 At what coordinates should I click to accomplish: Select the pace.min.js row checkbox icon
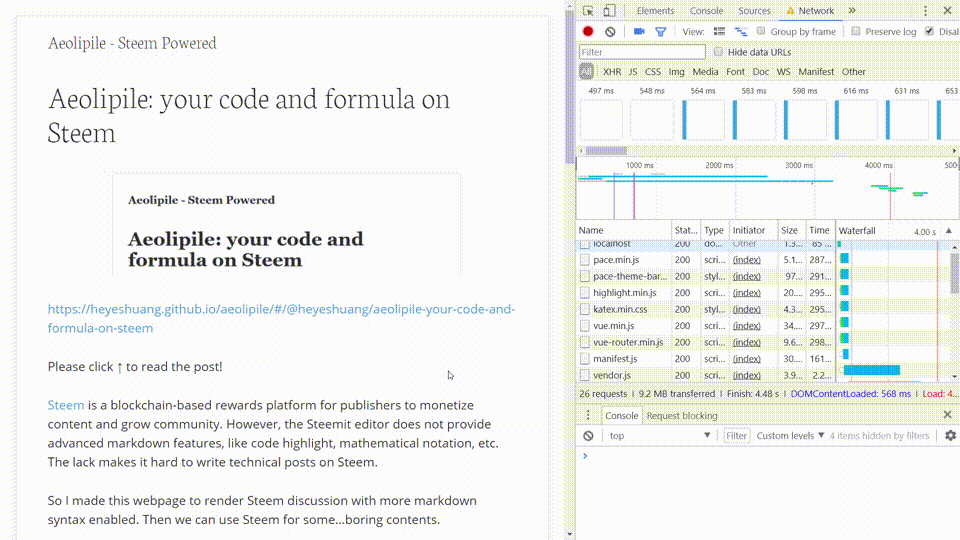585,260
